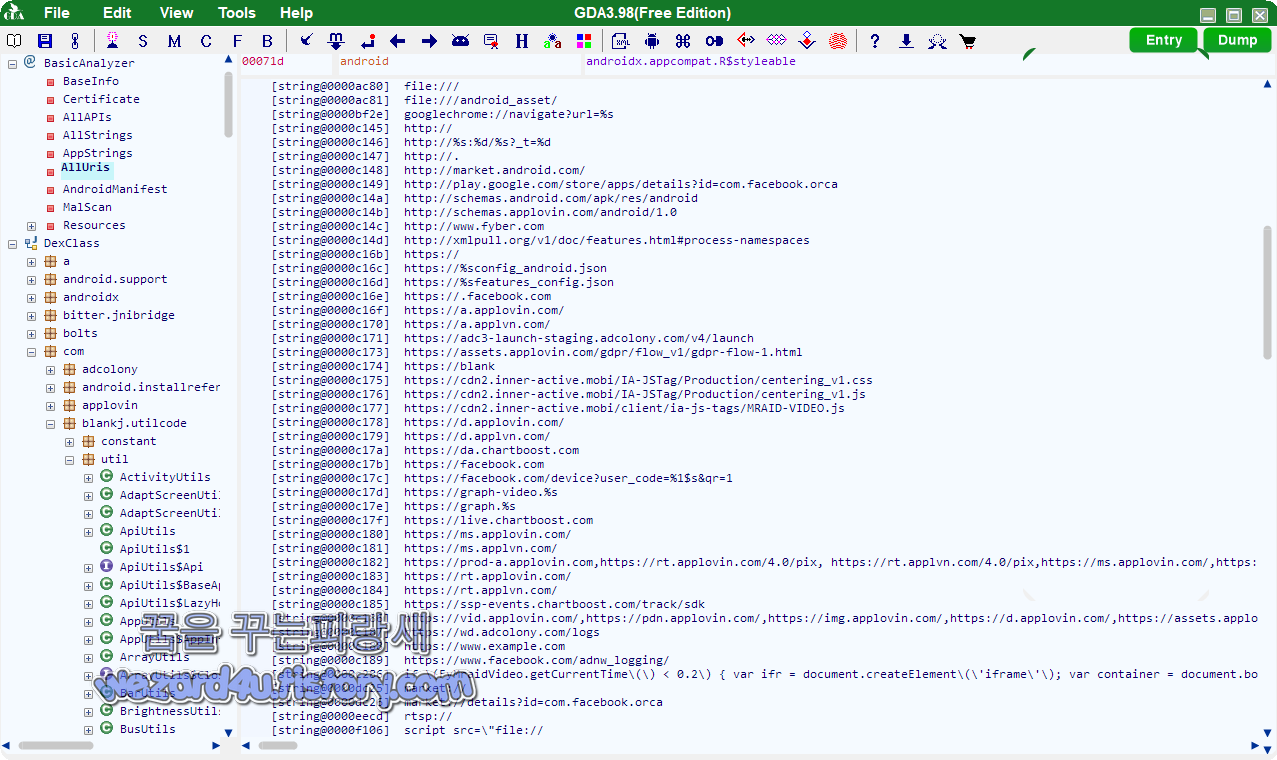
Task: Click the command-key symbol toolbar icon
Action: 683,41
